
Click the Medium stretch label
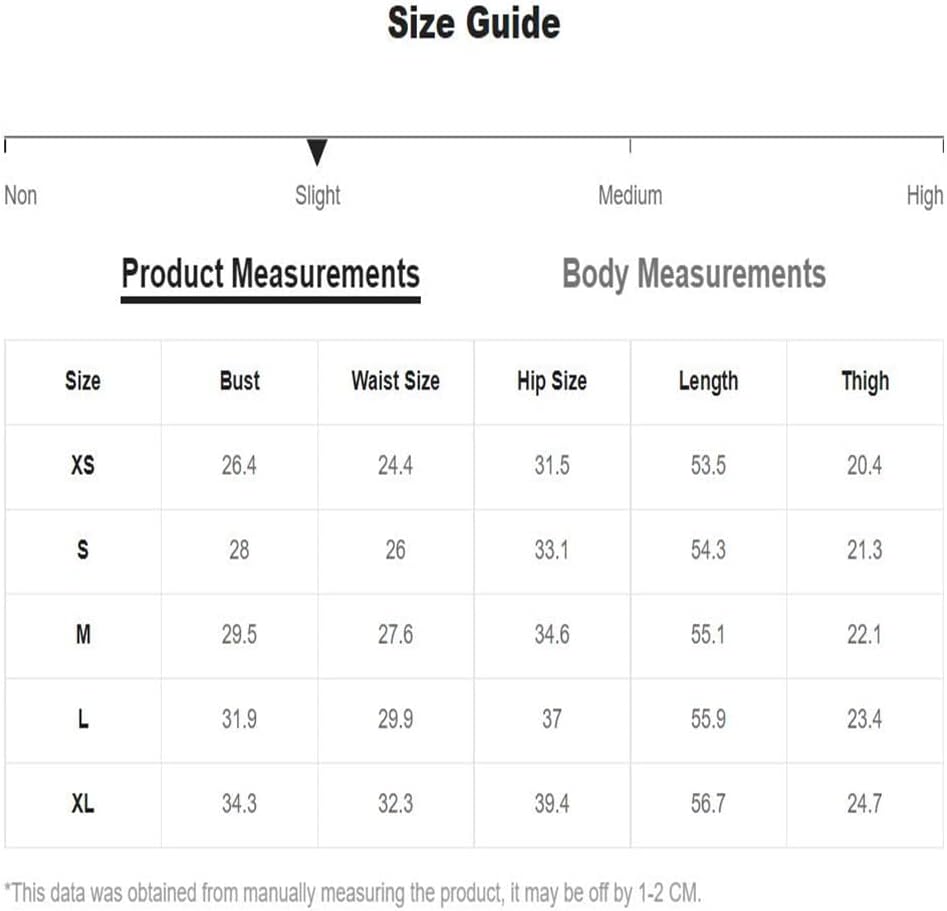coord(630,195)
